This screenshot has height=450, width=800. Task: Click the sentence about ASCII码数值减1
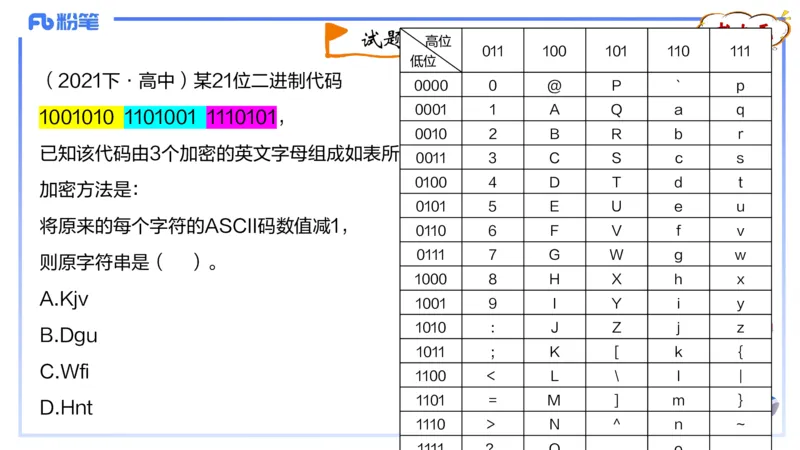tap(194, 226)
